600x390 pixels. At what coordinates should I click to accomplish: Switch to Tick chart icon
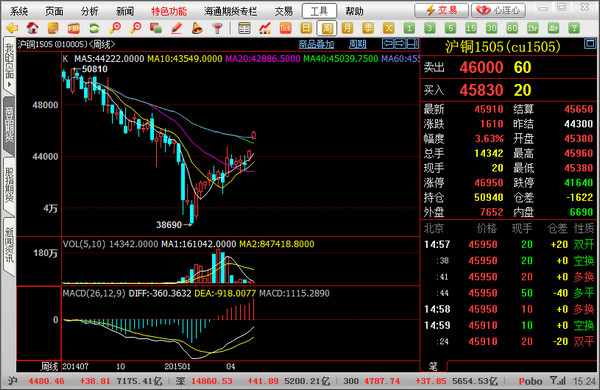(285, 28)
